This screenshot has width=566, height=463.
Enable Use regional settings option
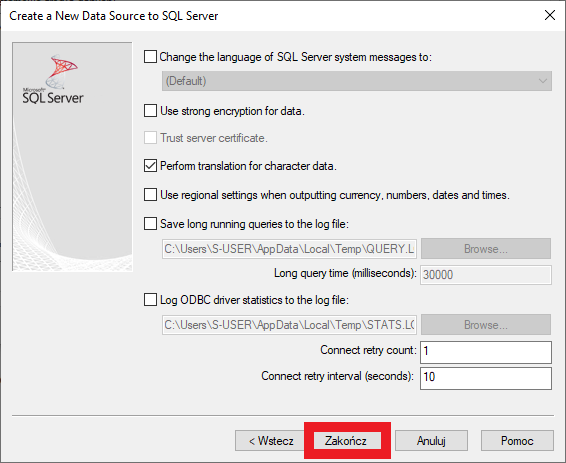(x=150, y=195)
